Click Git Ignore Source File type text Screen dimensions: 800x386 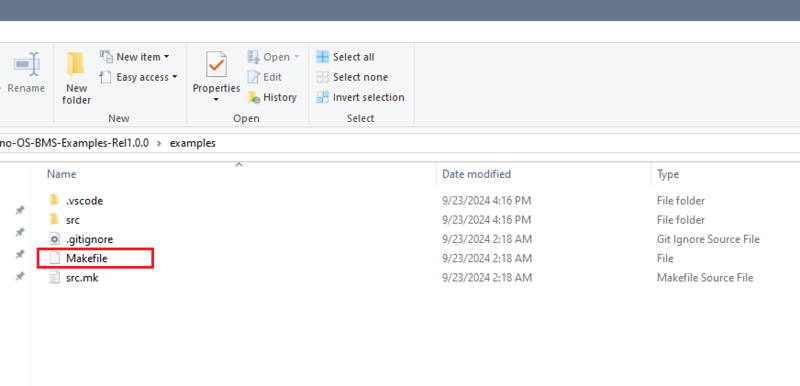(708, 239)
